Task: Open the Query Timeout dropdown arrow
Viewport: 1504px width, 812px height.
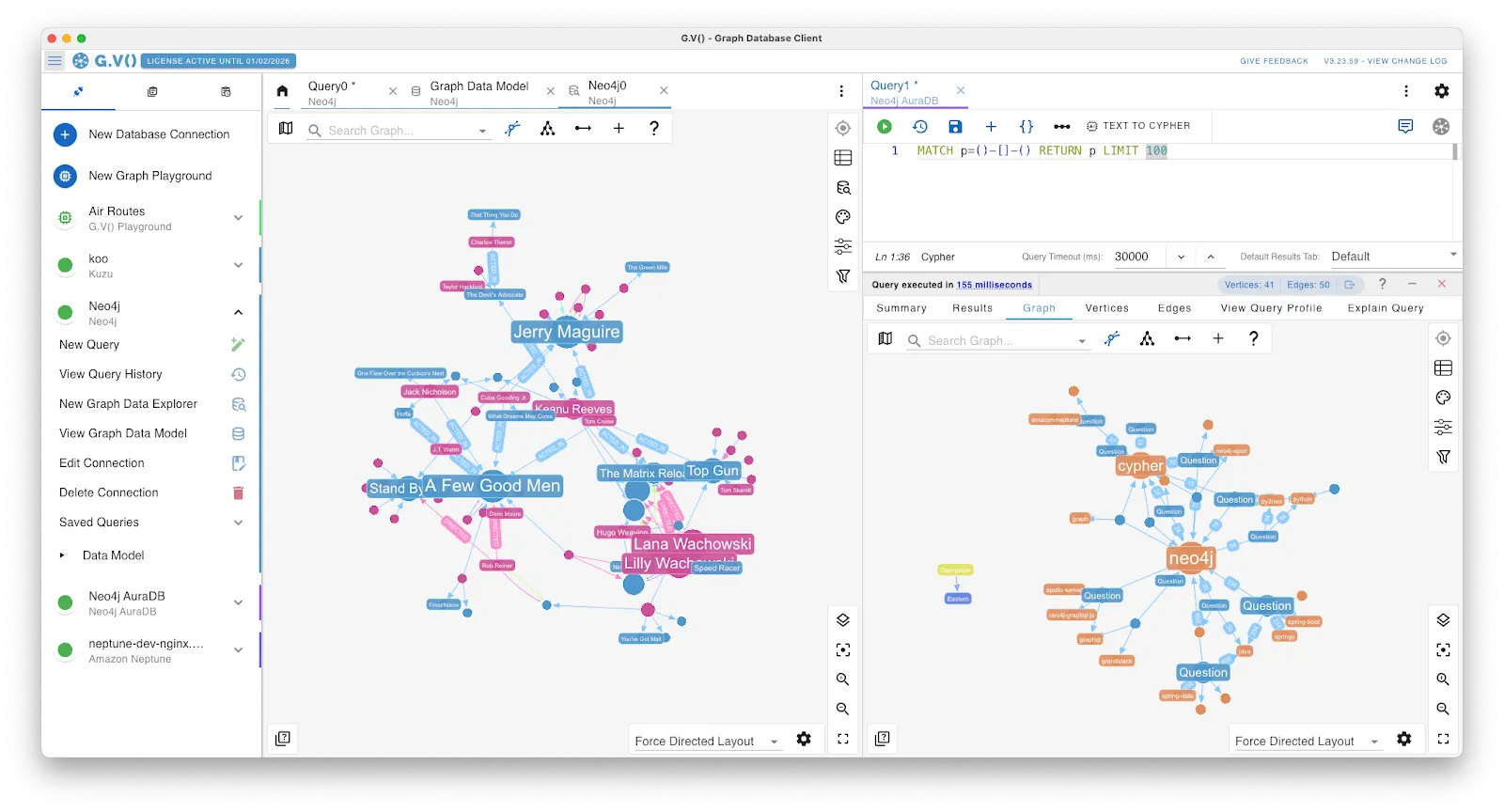Action: tap(1181, 257)
